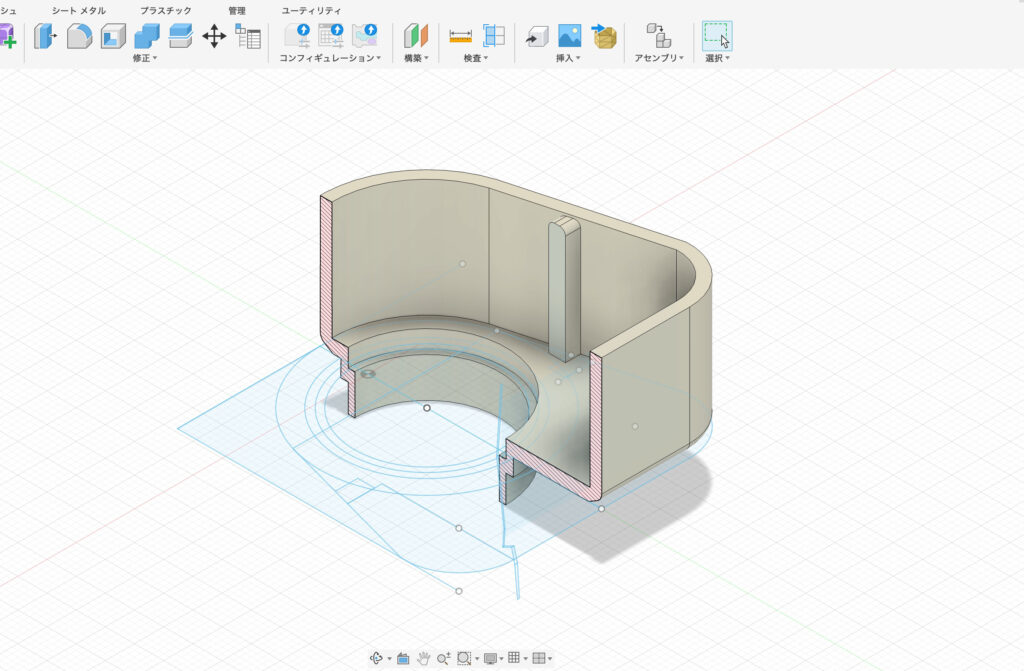Expand the 修正 dropdown menu
Viewport: 1024px width, 671px height.
pos(146,59)
